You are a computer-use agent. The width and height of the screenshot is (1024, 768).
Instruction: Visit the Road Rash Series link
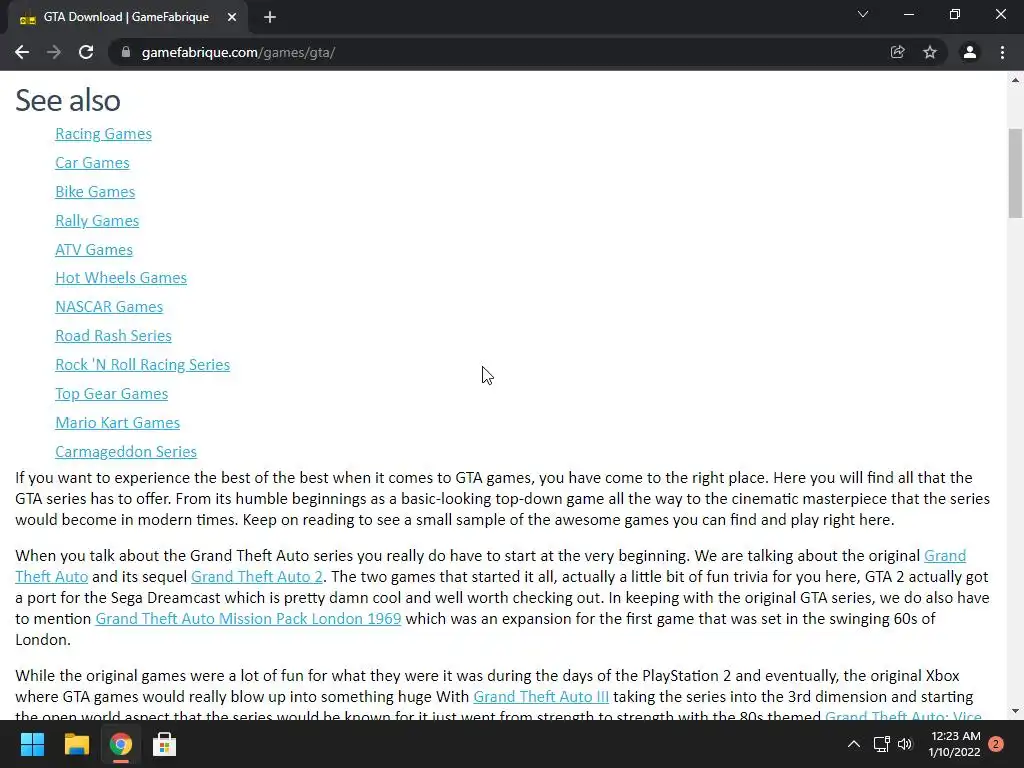pyautogui.click(x=113, y=336)
